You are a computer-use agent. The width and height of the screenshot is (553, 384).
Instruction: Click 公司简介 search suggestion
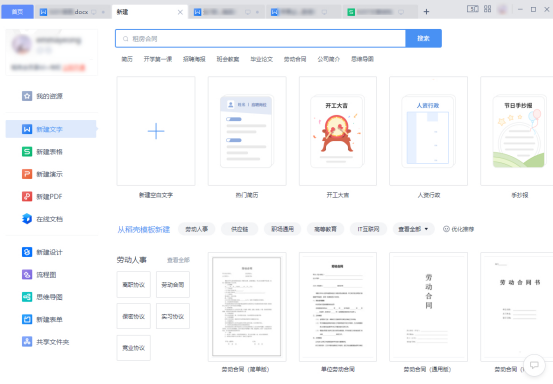point(328,59)
